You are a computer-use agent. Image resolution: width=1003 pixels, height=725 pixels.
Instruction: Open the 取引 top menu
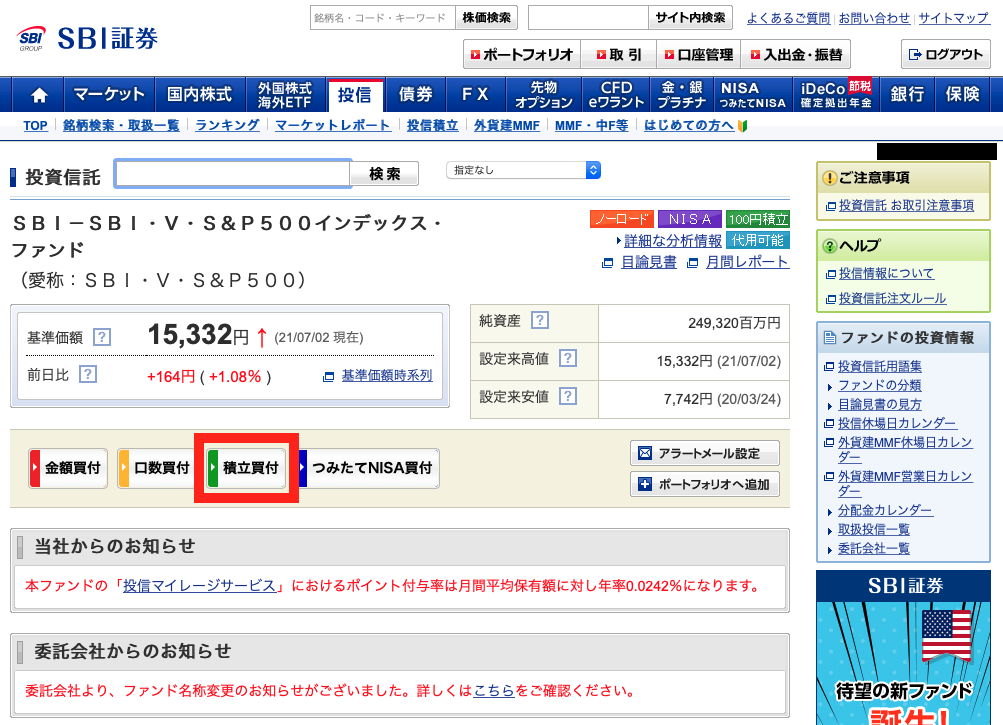pos(619,55)
